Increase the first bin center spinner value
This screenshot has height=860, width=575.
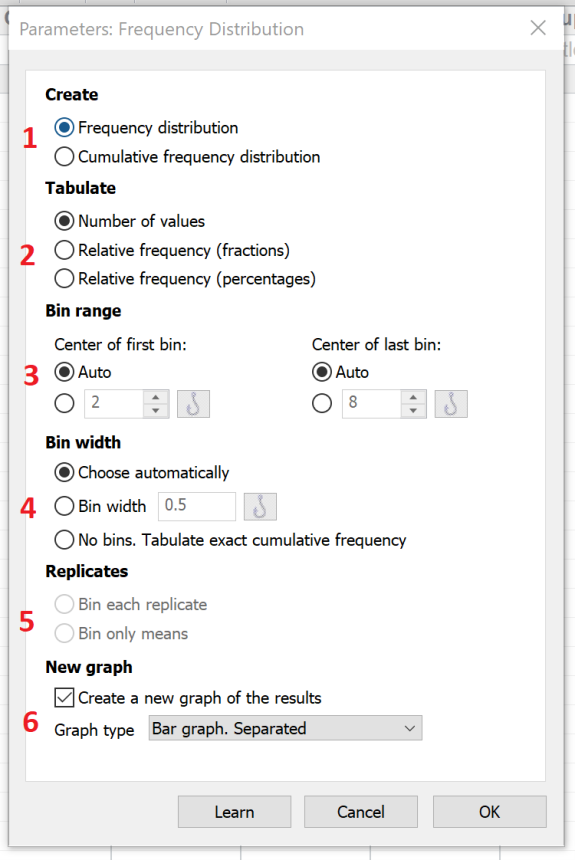point(156,398)
